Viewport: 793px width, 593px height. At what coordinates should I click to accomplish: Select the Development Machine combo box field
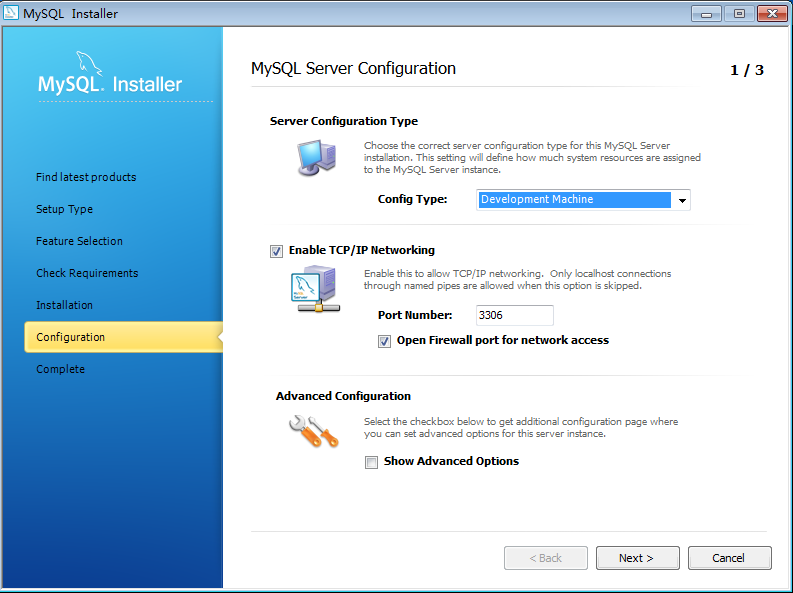pyautogui.click(x=583, y=200)
